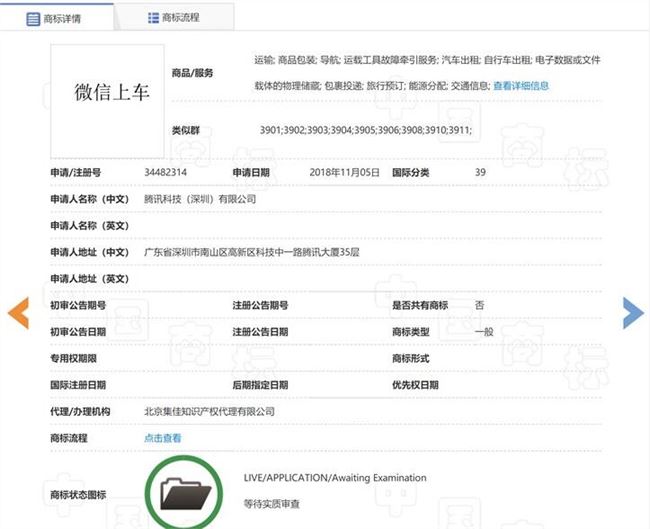Select agency name 北京集佳知识产权代理有限公司

[209, 411]
